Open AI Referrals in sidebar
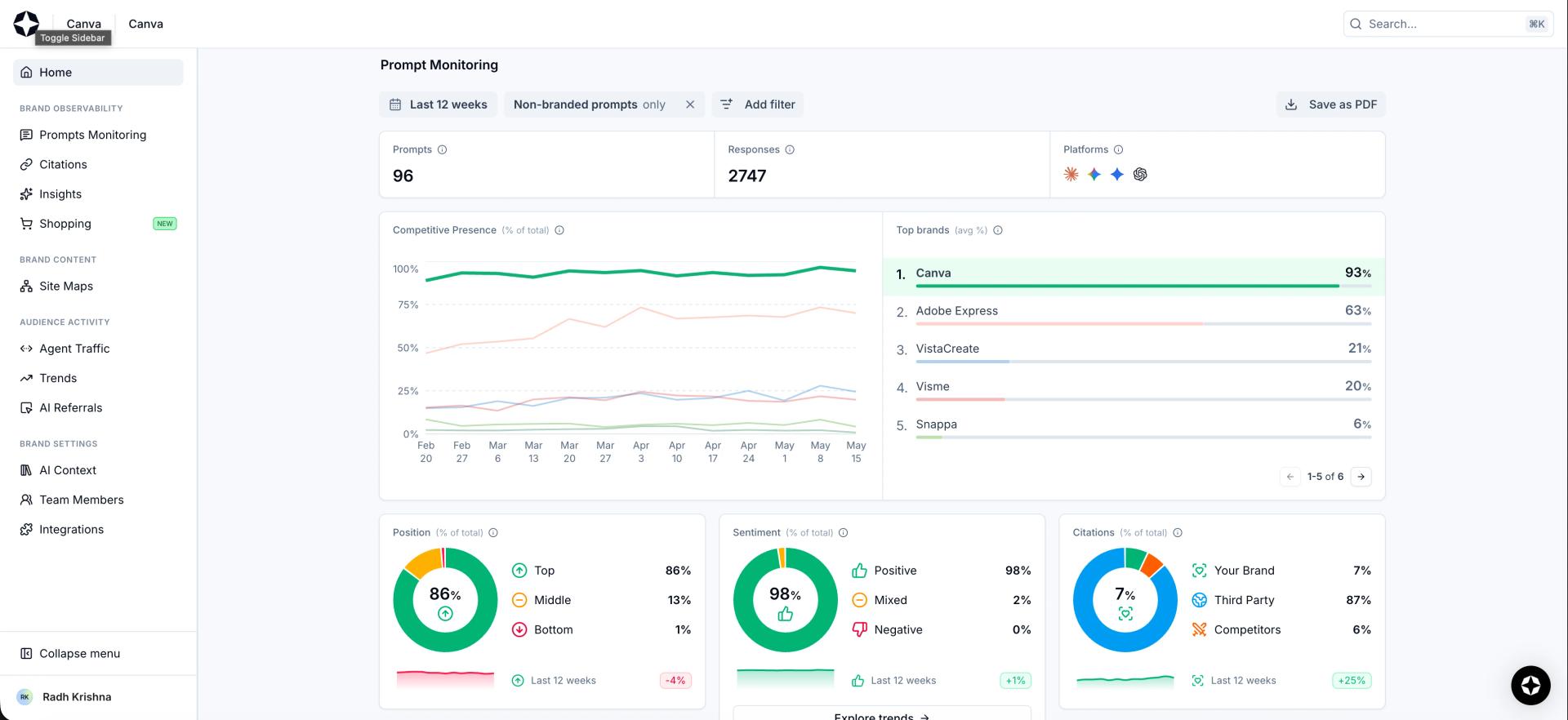Image resolution: width=1568 pixels, height=720 pixels. coord(98,408)
